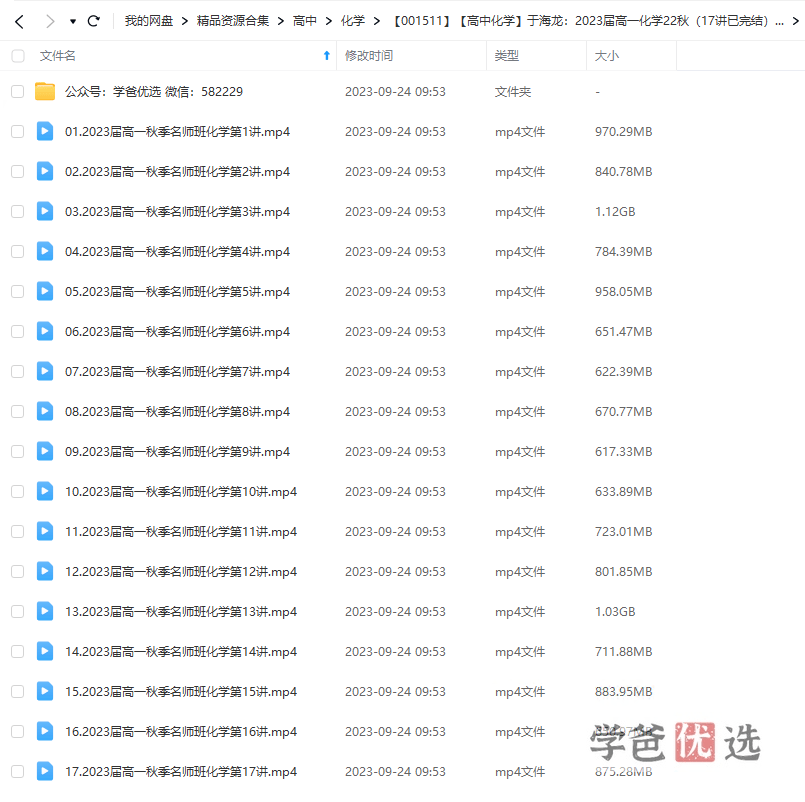Viewport: 805px width, 802px height.
Task: Tick checkbox for 第3讲.mp4 file
Action: [x=18, y=212]
